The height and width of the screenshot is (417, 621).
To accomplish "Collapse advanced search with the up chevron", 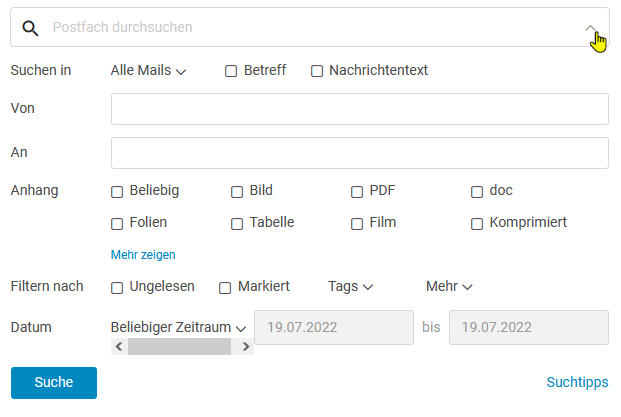I will (590, 28).
